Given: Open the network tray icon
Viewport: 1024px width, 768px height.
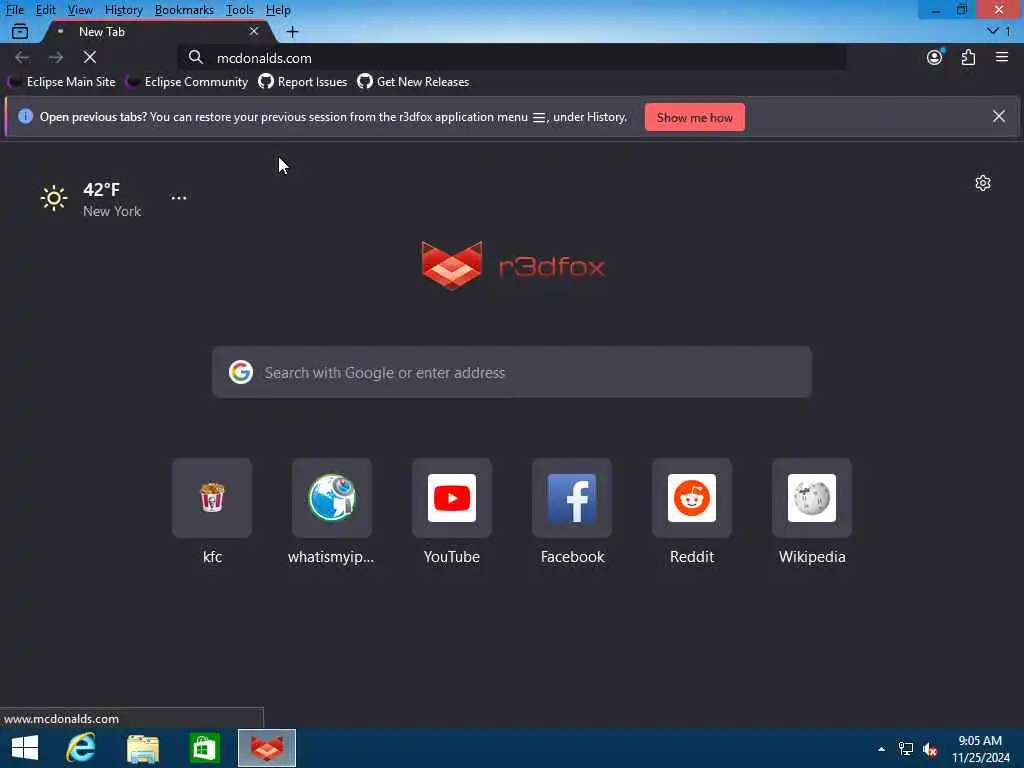Looking at the screenshot, I should click(906, 749).
